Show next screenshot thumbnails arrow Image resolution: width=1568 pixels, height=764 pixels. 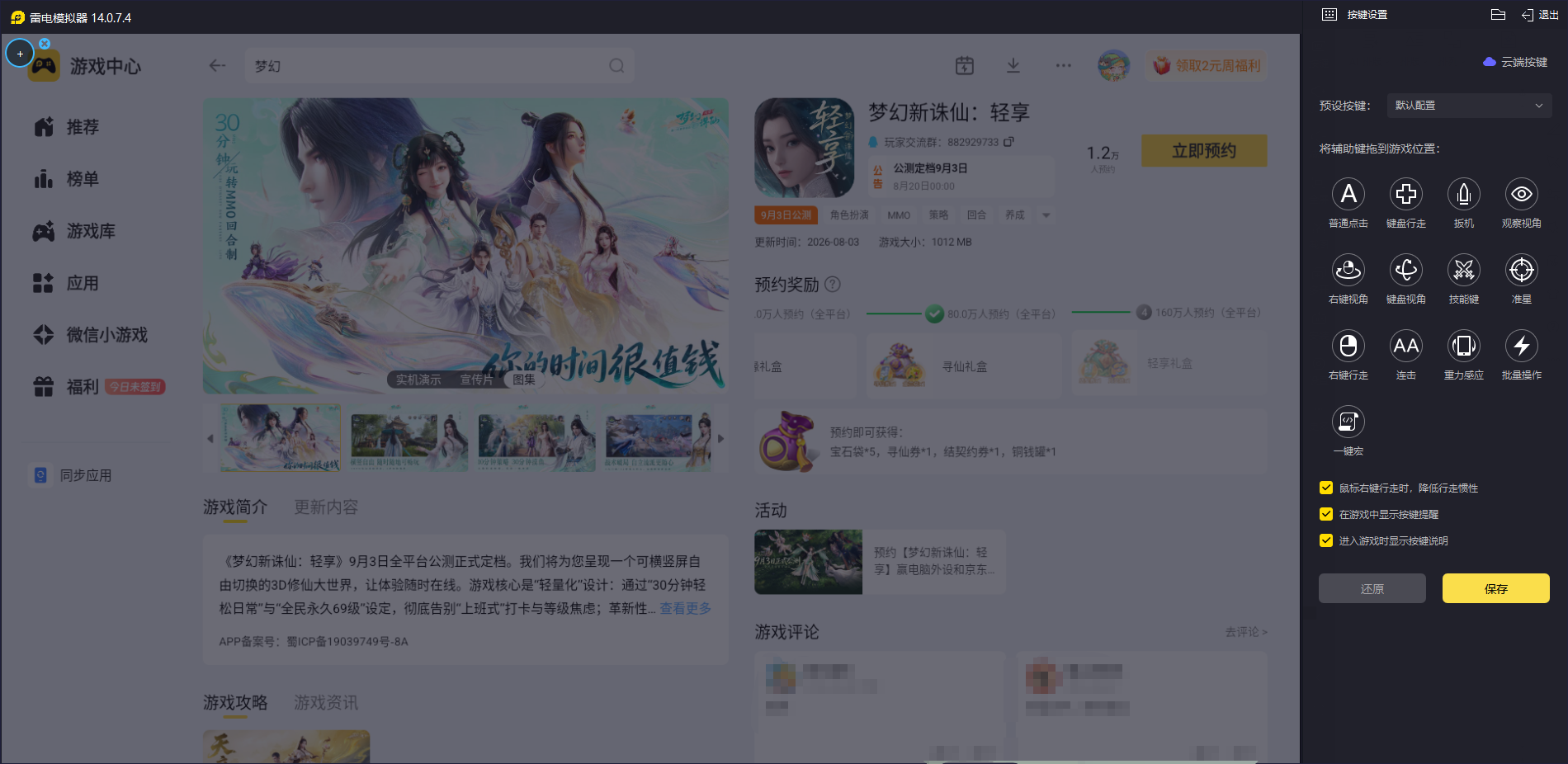click(x=720, y=439)
